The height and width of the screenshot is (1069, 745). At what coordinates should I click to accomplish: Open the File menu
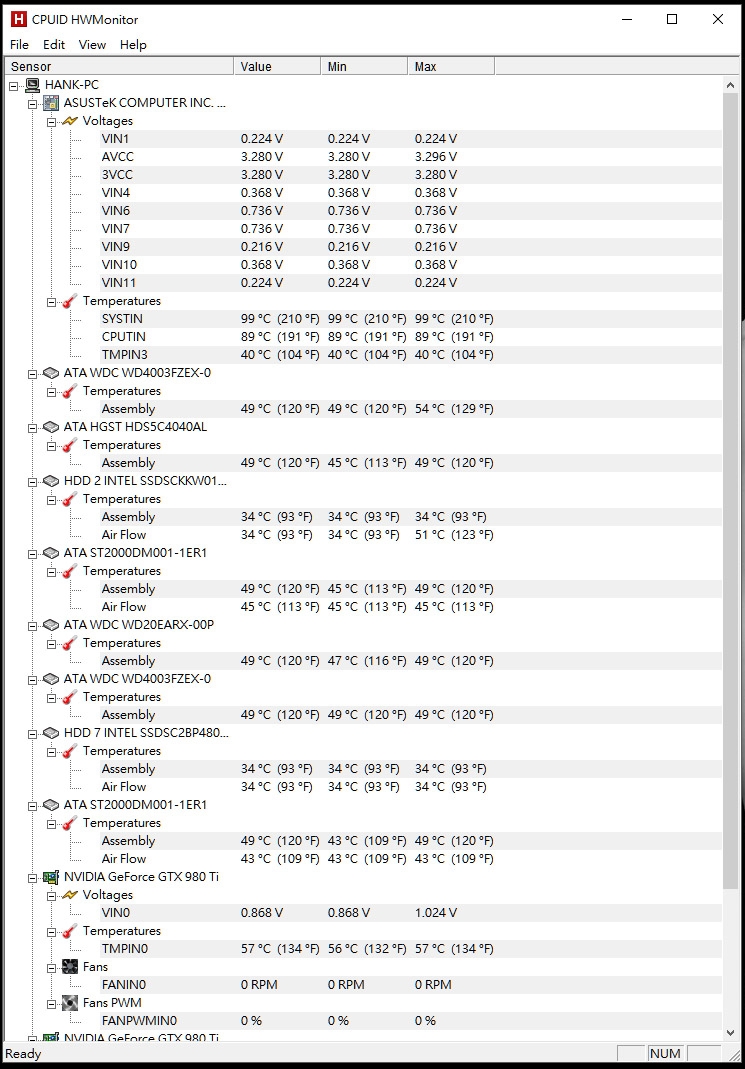pos(19,44)
